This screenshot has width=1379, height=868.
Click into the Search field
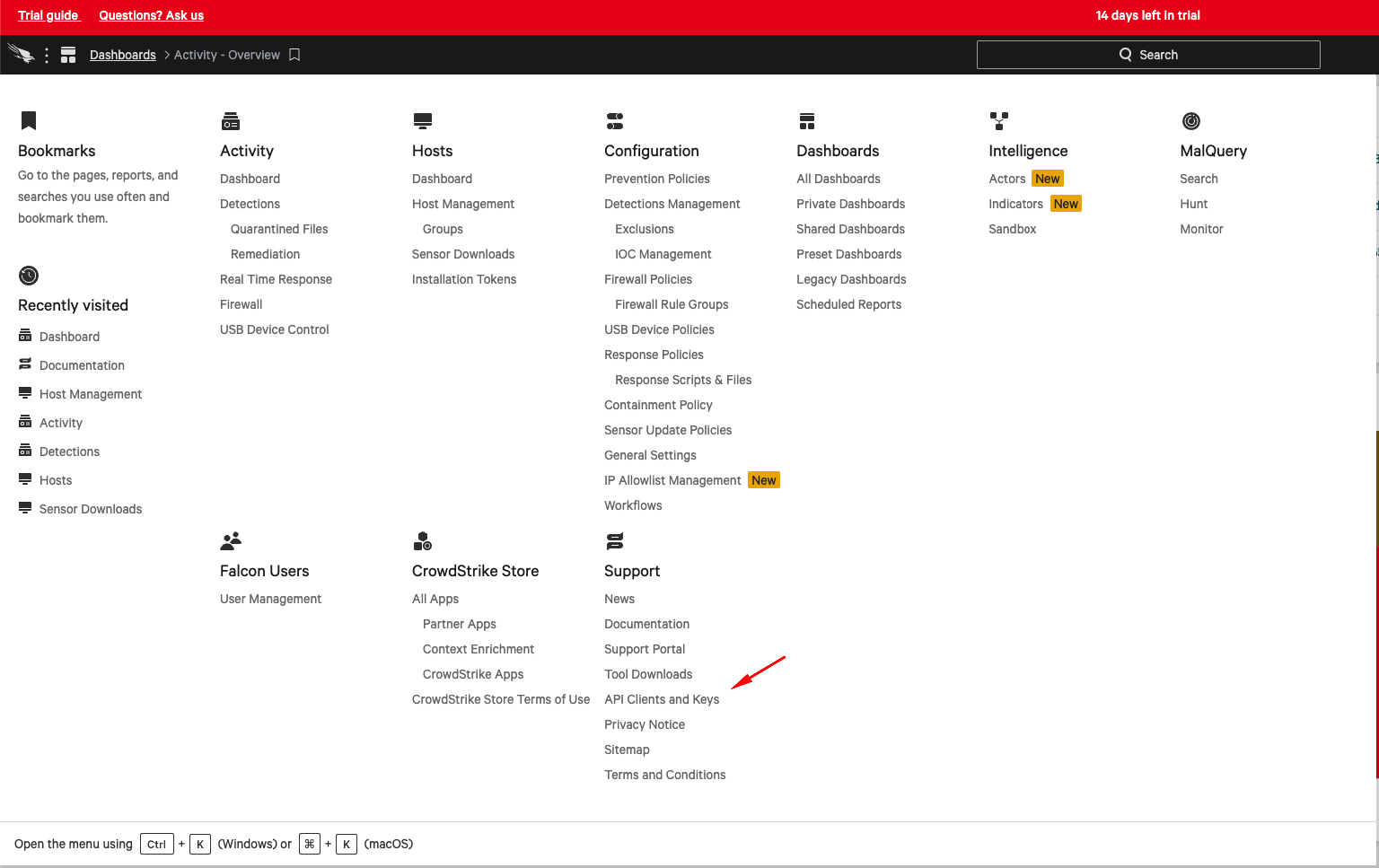click(x=1148, y=55)
